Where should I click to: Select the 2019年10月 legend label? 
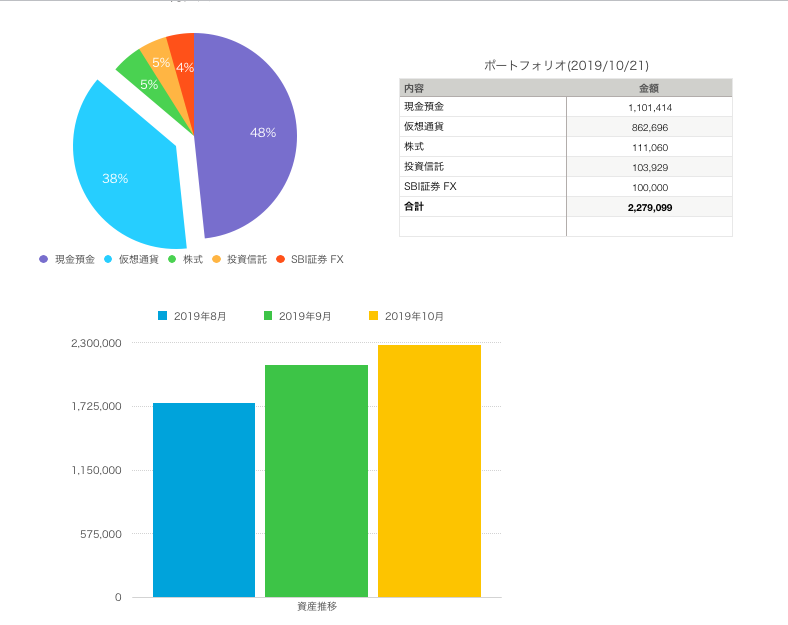tap(414, 316)
